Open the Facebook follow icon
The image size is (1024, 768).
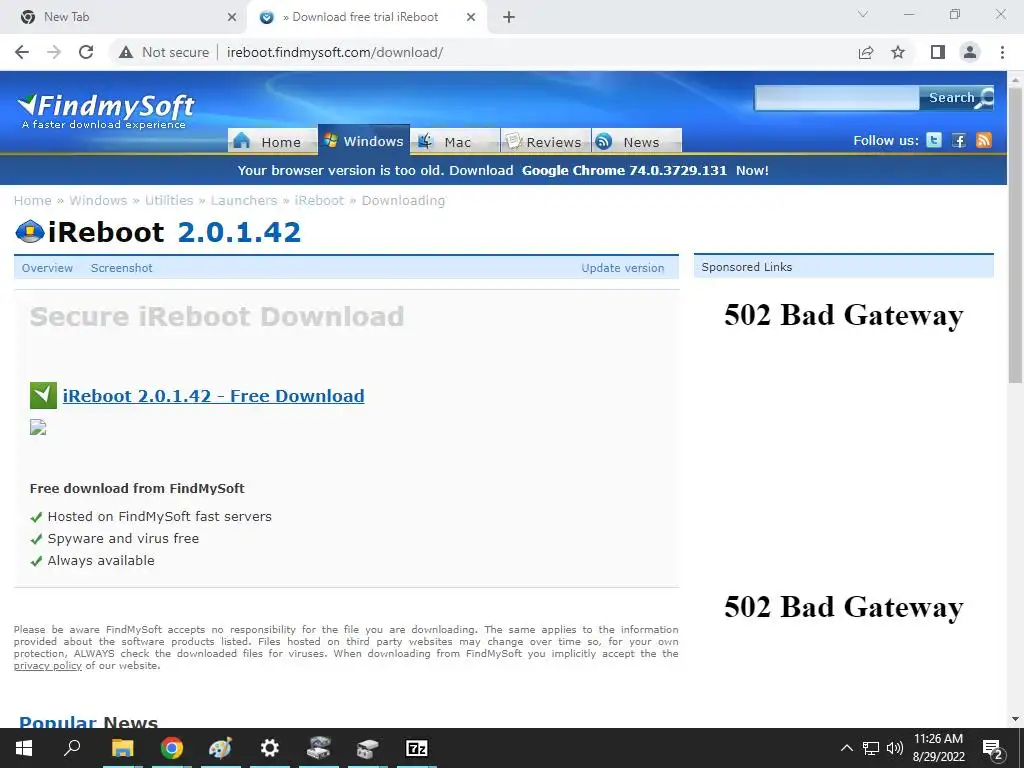click(x=959, y=140)
